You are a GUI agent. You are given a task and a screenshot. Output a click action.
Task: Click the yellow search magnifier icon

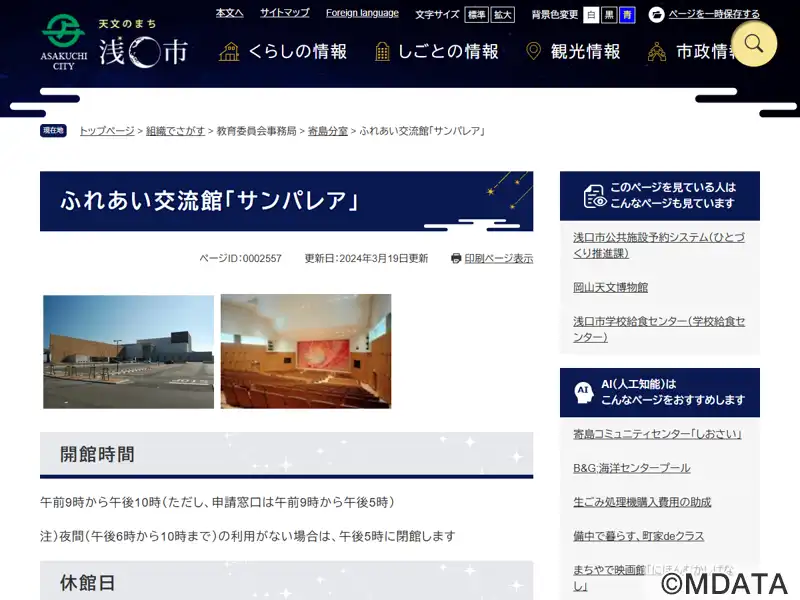[x=754, y=43]
